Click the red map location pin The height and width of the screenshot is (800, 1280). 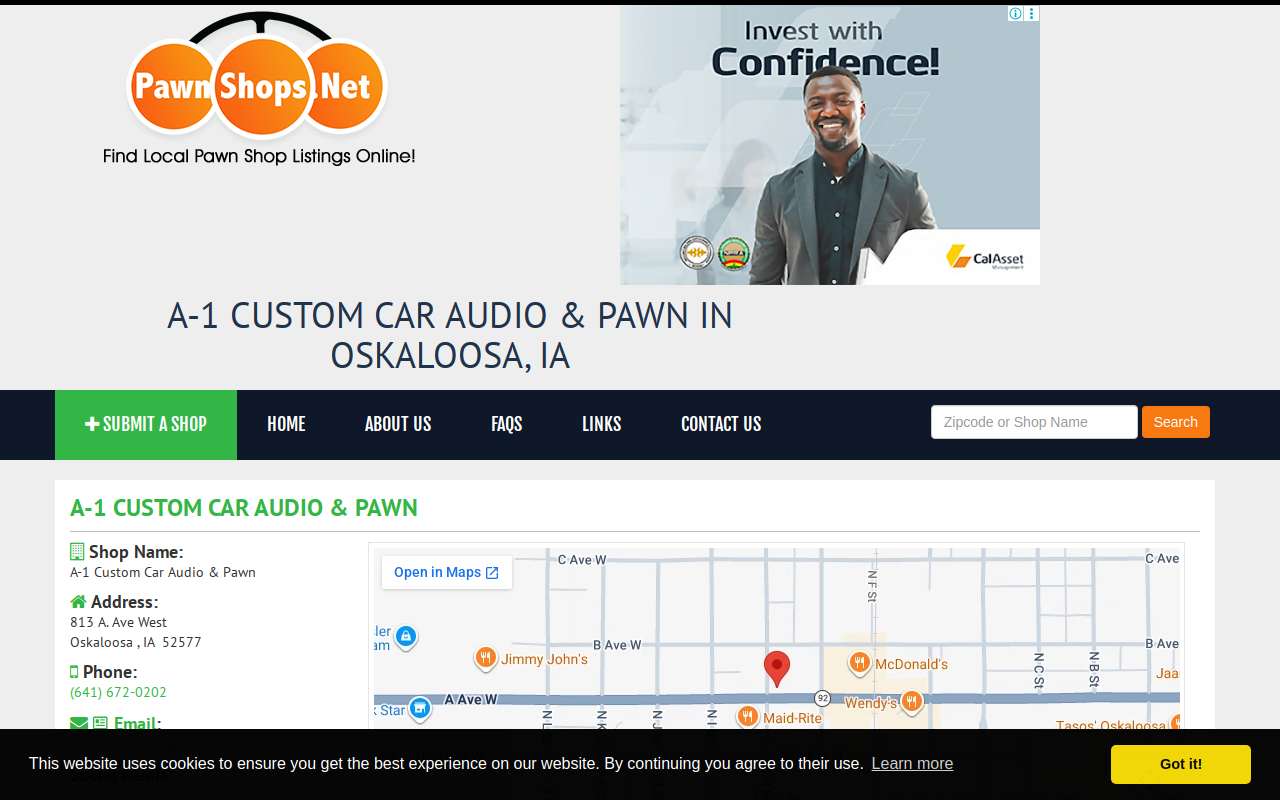(x=777, y=669)
